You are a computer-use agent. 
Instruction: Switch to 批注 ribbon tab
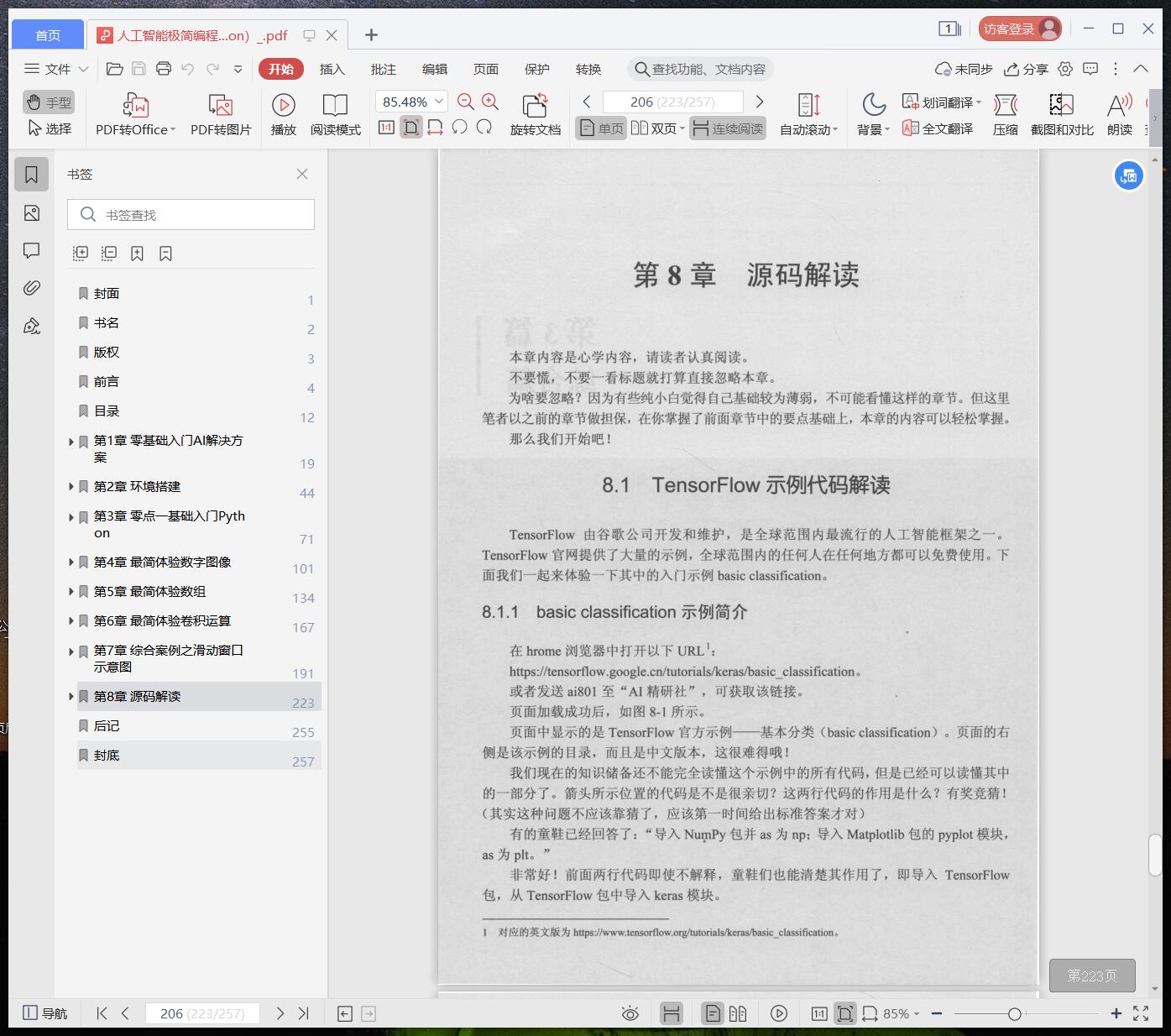point(384,69)
